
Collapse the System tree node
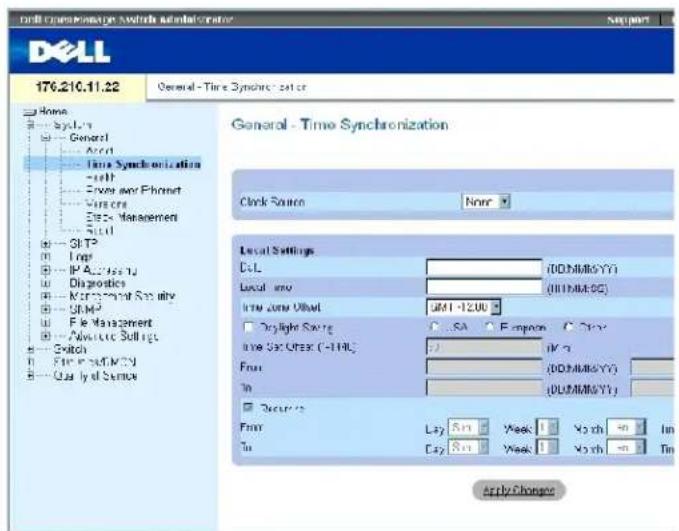pyautogui.click(x=30, y=125)
